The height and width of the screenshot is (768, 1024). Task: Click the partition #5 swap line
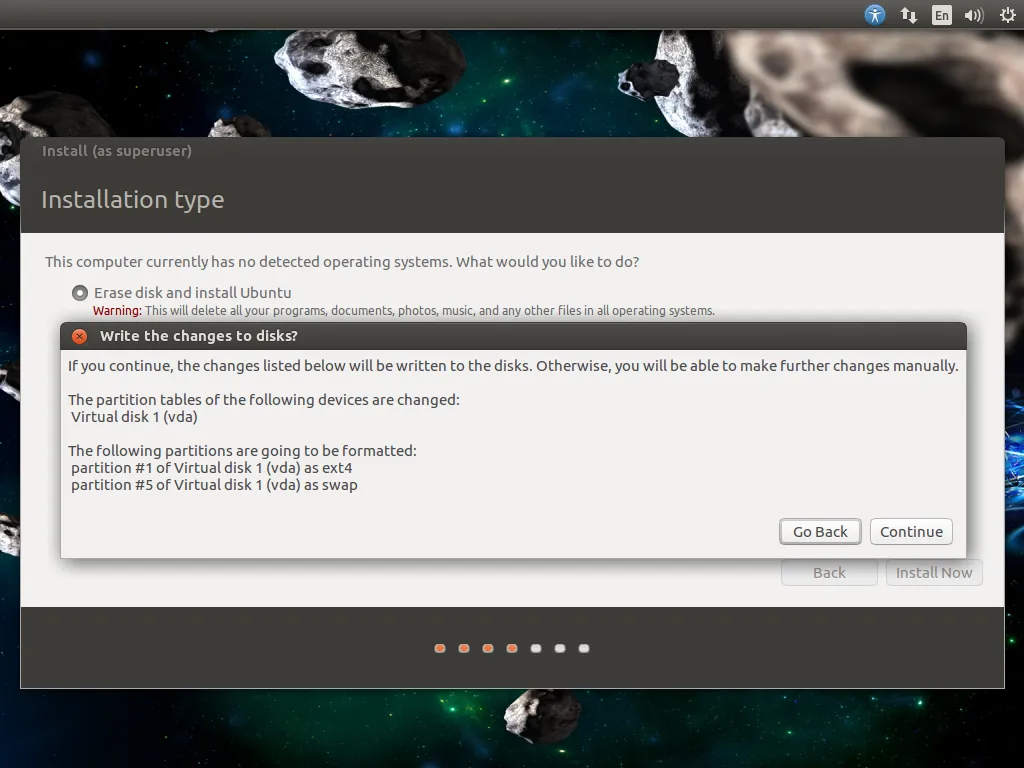214,485
